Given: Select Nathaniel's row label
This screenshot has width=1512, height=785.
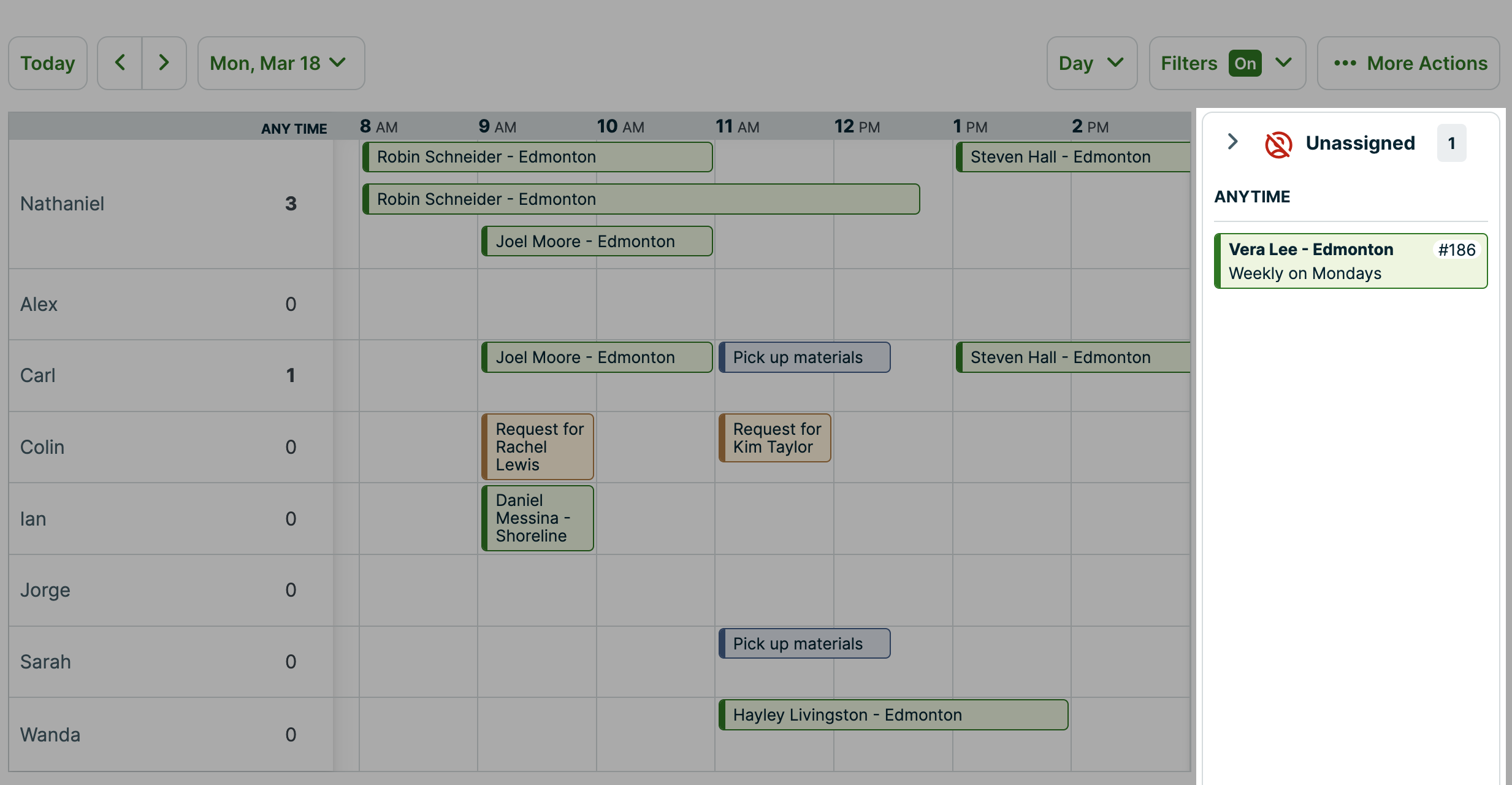Looking at the screenshot, I should coord(62,204).
